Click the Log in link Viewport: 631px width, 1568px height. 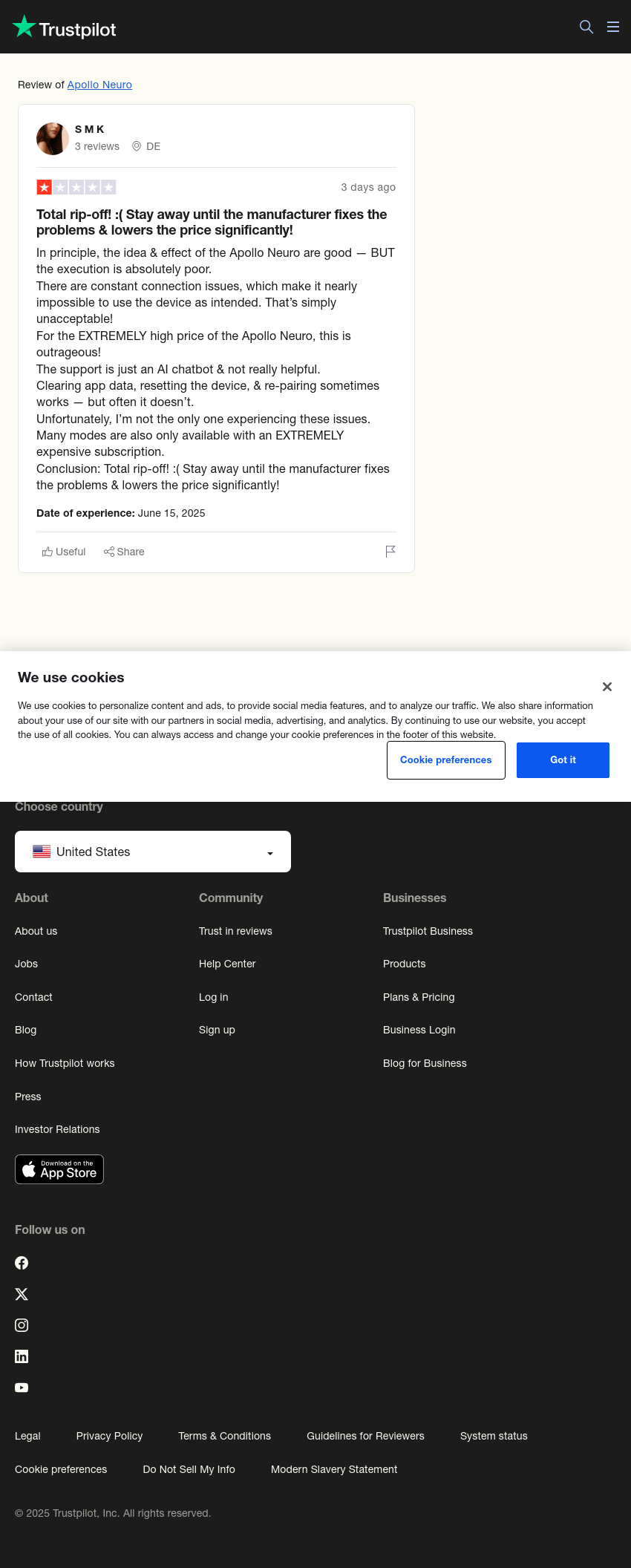click(x=214, y=997)
